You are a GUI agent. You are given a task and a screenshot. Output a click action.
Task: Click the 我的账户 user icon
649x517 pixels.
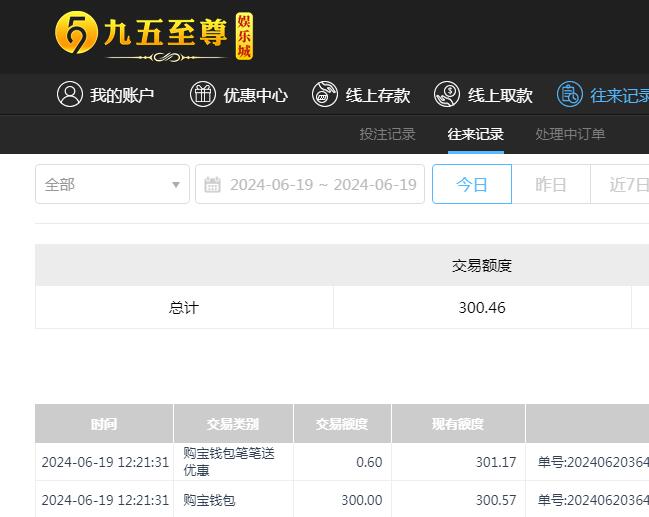coord(70,94)
